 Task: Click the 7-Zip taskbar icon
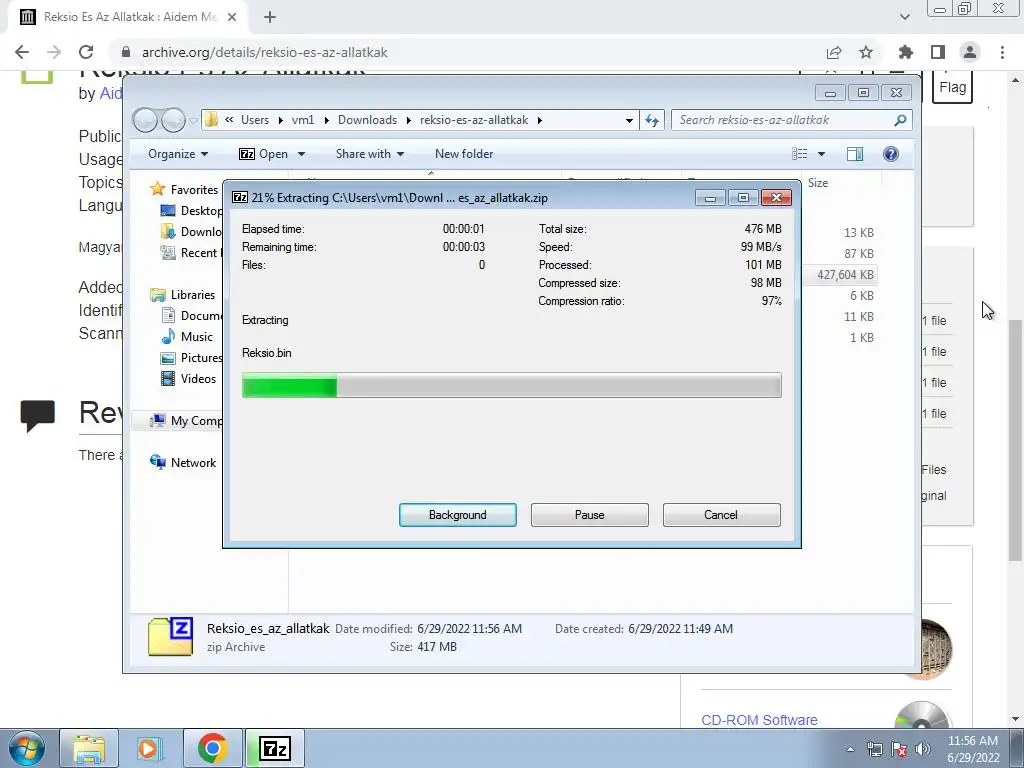[x=274, y=748]
